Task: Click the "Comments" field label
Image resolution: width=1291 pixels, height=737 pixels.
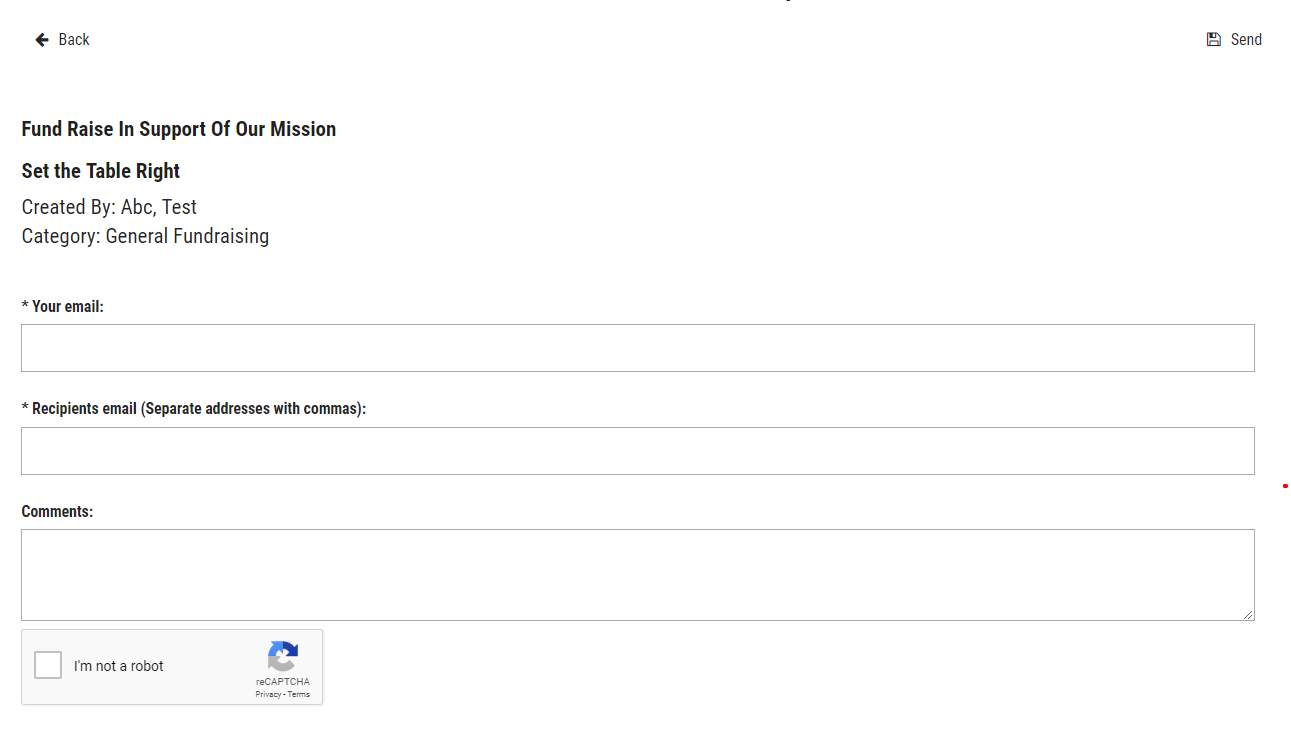Action: tap(57, 512)
